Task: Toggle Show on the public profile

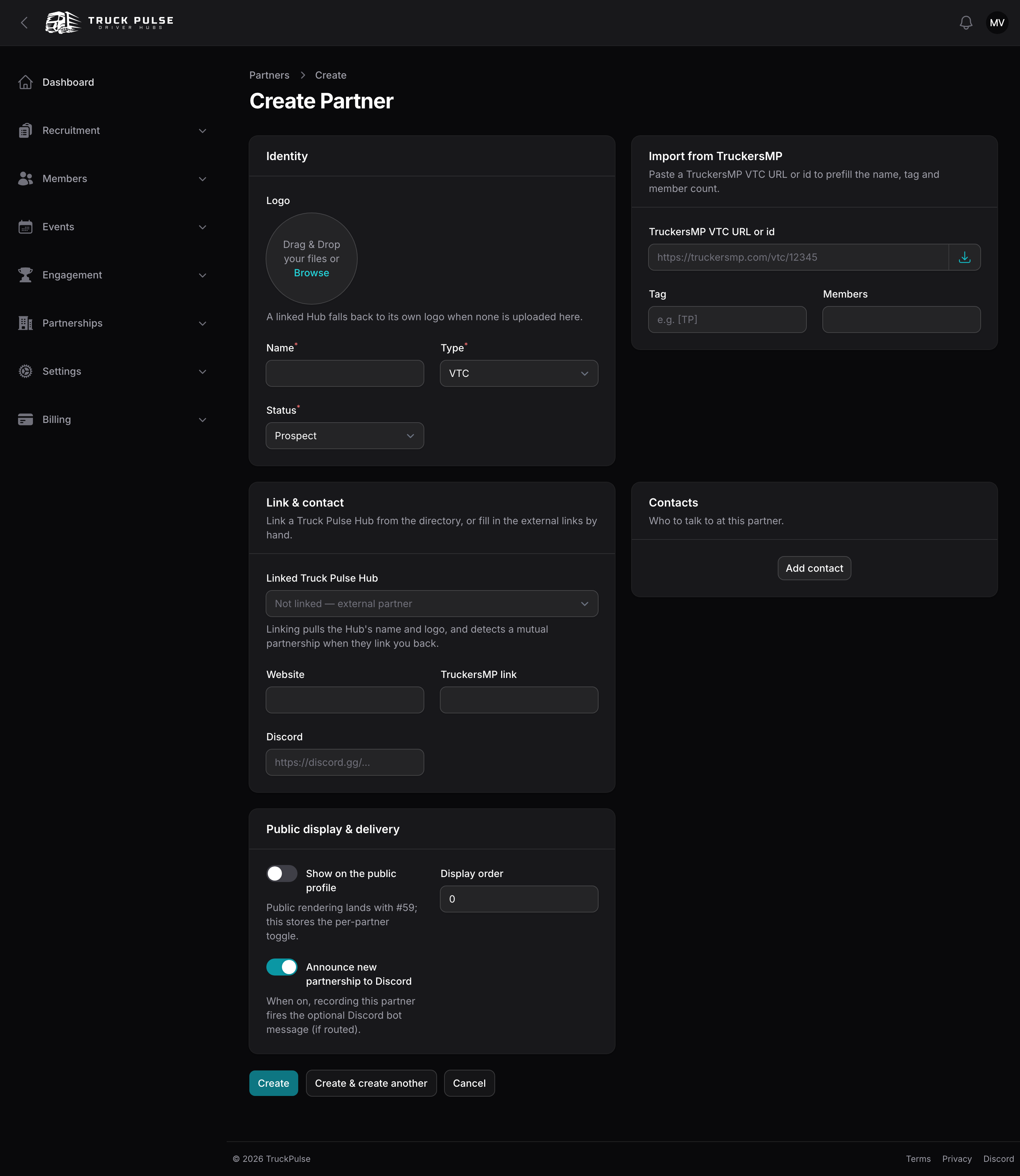Action: click(282, 873)
